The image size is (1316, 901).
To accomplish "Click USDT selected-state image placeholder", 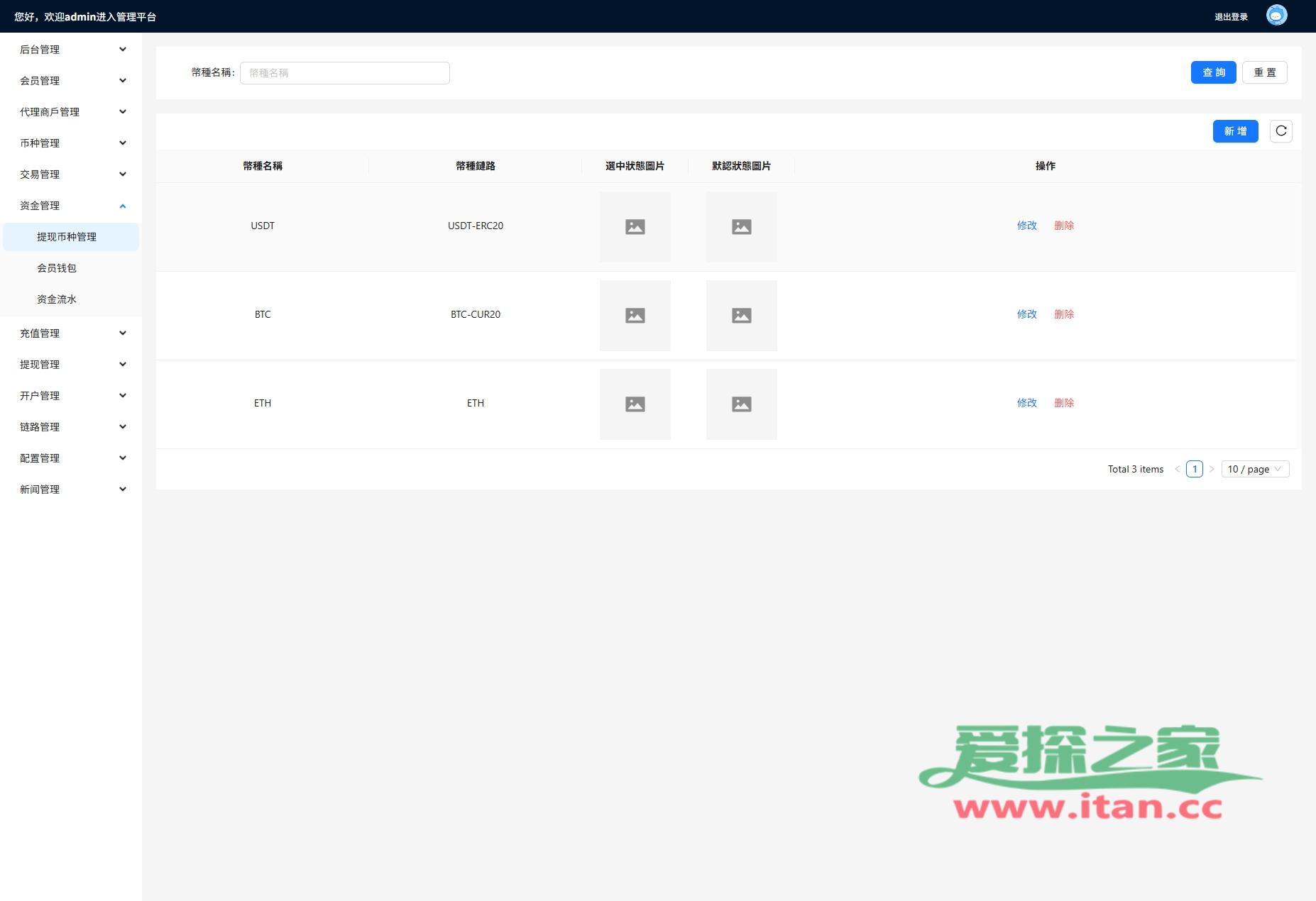I will click(635, 227).
